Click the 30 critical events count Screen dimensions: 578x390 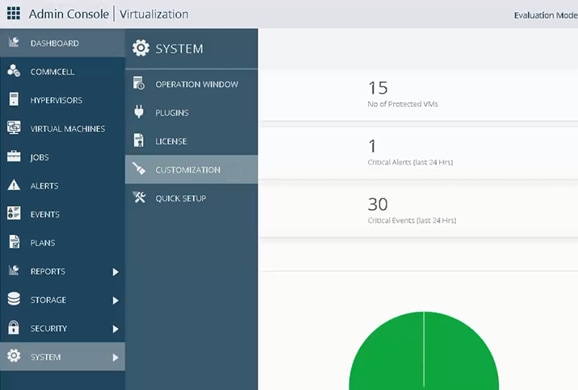[378, 204]
